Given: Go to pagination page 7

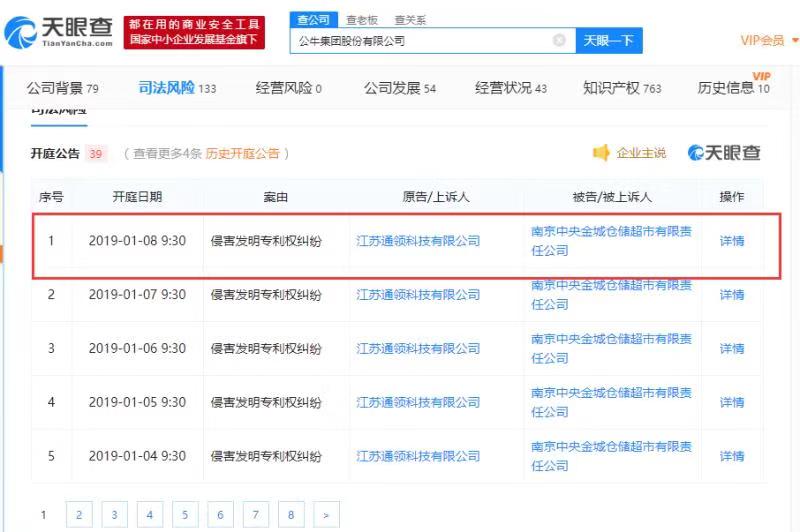Looking at the screenshot, I should click(x=256, y=515).
